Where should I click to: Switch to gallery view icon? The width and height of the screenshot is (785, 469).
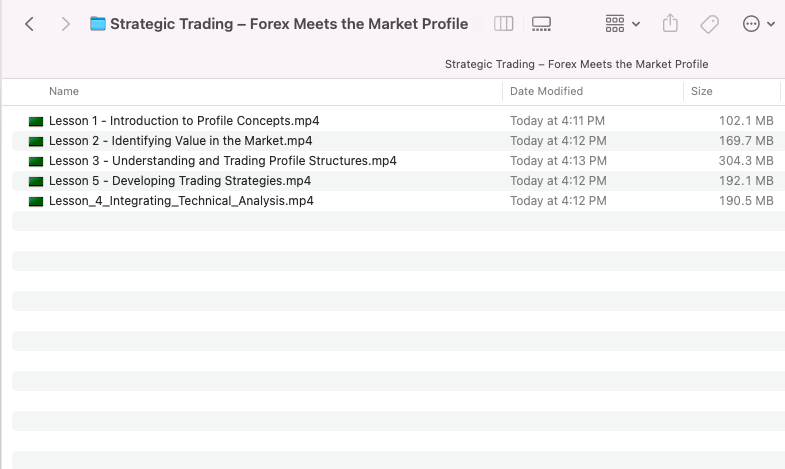pyautogui.click(x=541, y=24)
